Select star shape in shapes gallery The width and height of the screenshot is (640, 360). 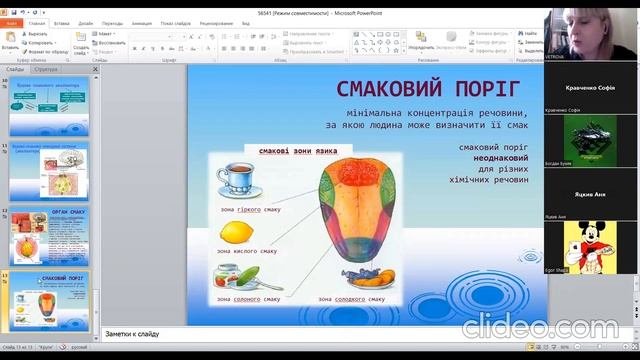(x=396, y=51)
